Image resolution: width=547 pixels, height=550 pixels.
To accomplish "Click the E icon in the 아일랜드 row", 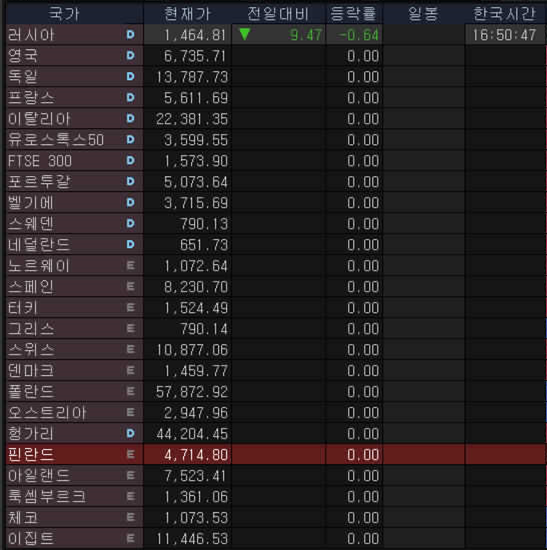I will [x=131, y=476].
